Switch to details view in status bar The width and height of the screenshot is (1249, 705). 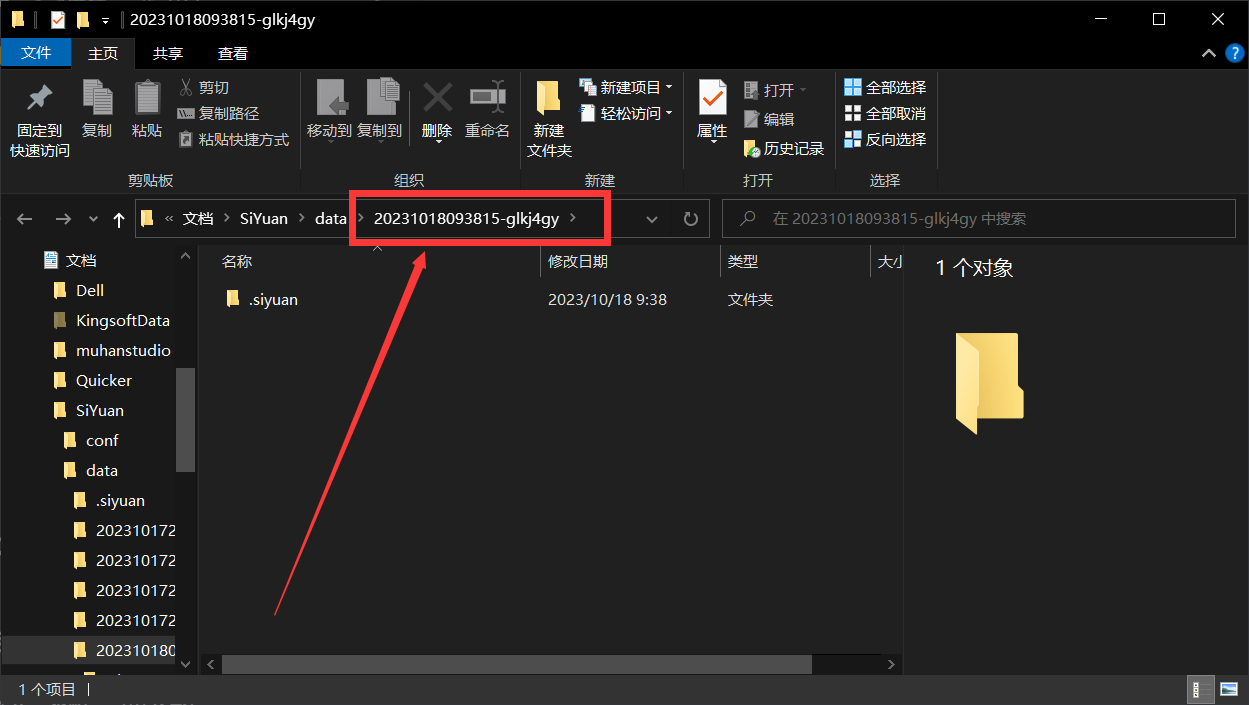coord(1199,689)
